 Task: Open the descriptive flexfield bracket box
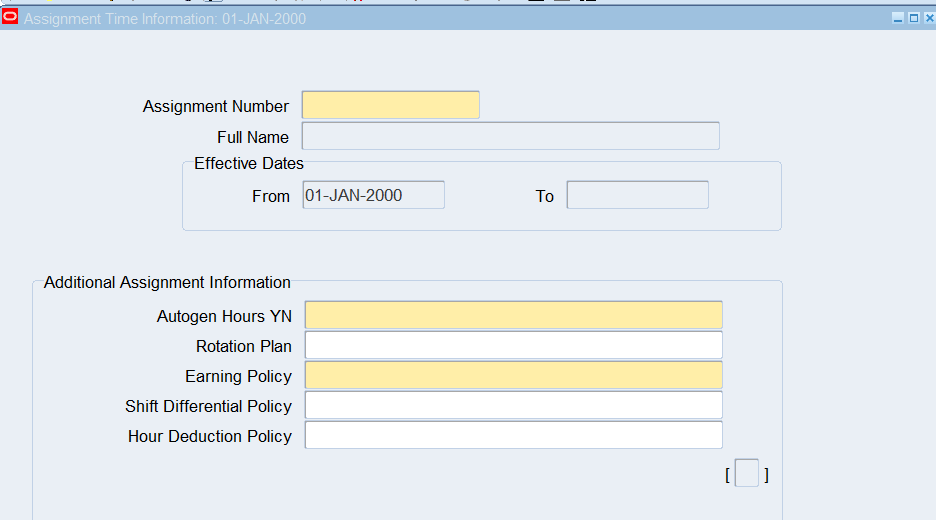click(x=746, y=473)
